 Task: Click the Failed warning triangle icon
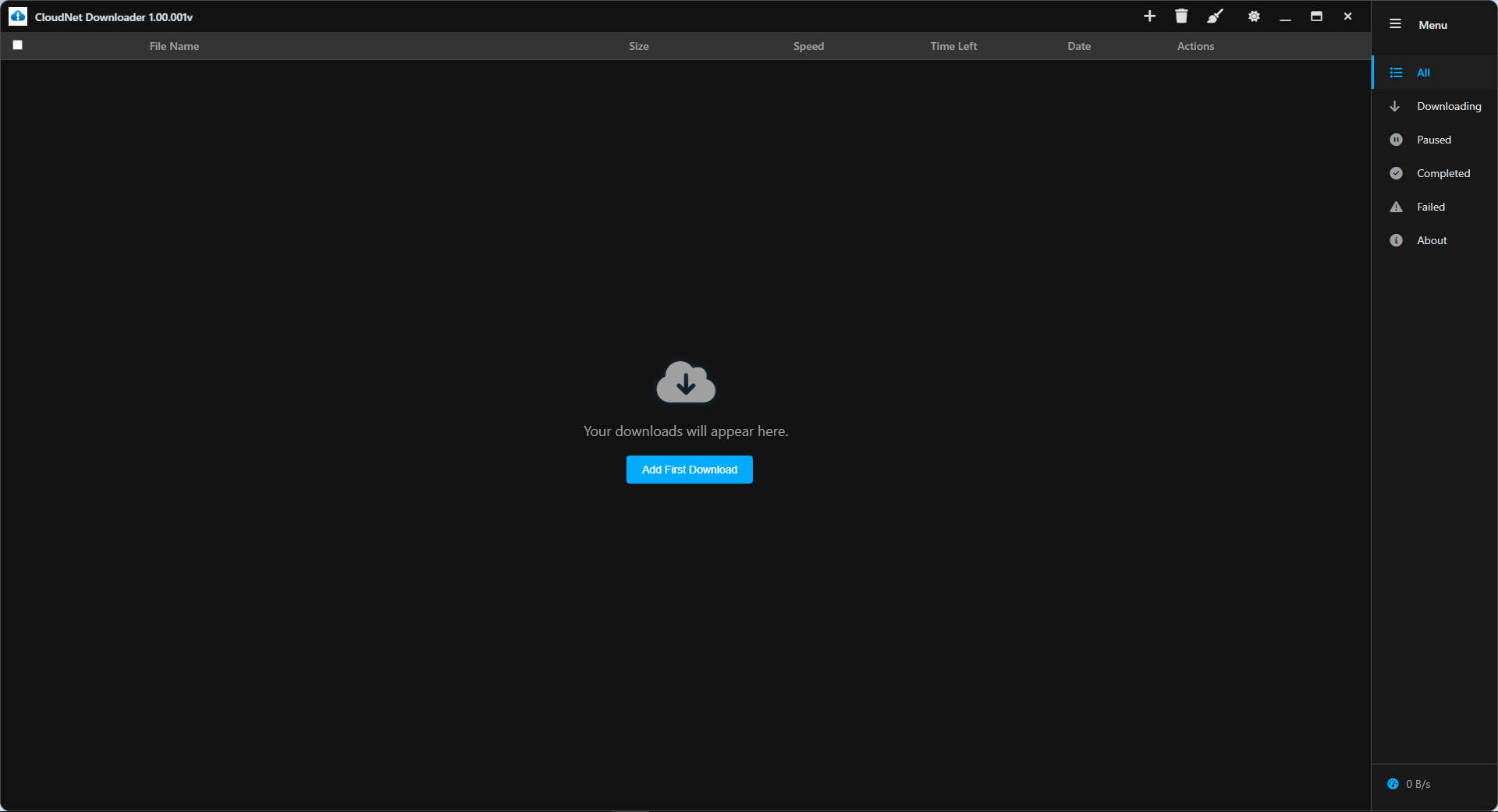pyautogui.click(x=1396, y=207)
